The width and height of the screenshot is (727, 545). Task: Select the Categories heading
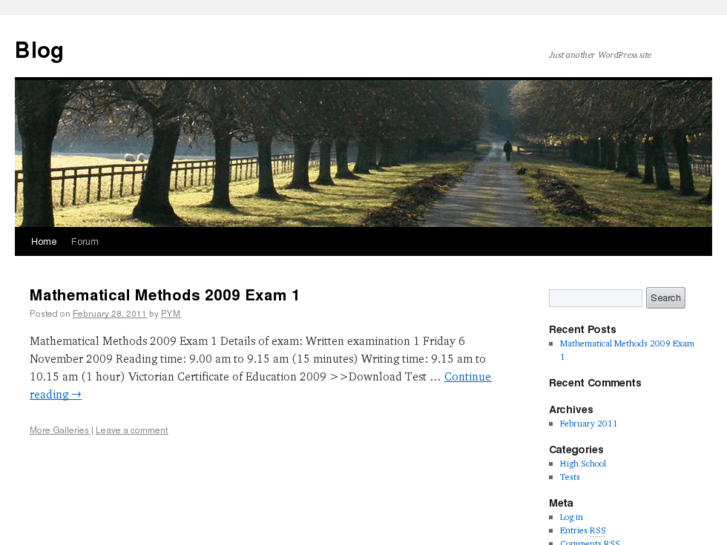576,449
